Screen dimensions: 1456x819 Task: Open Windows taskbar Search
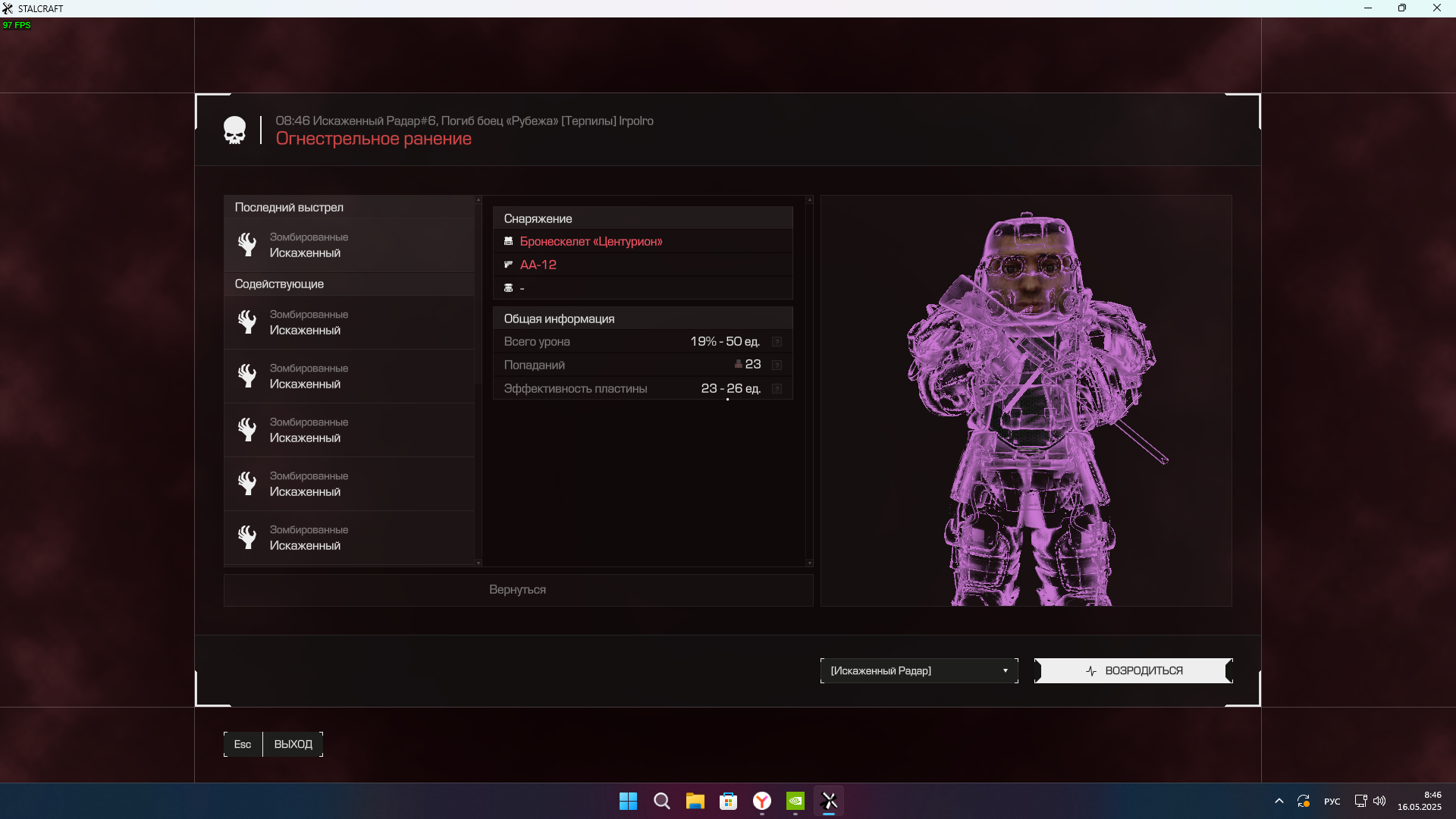661,801
